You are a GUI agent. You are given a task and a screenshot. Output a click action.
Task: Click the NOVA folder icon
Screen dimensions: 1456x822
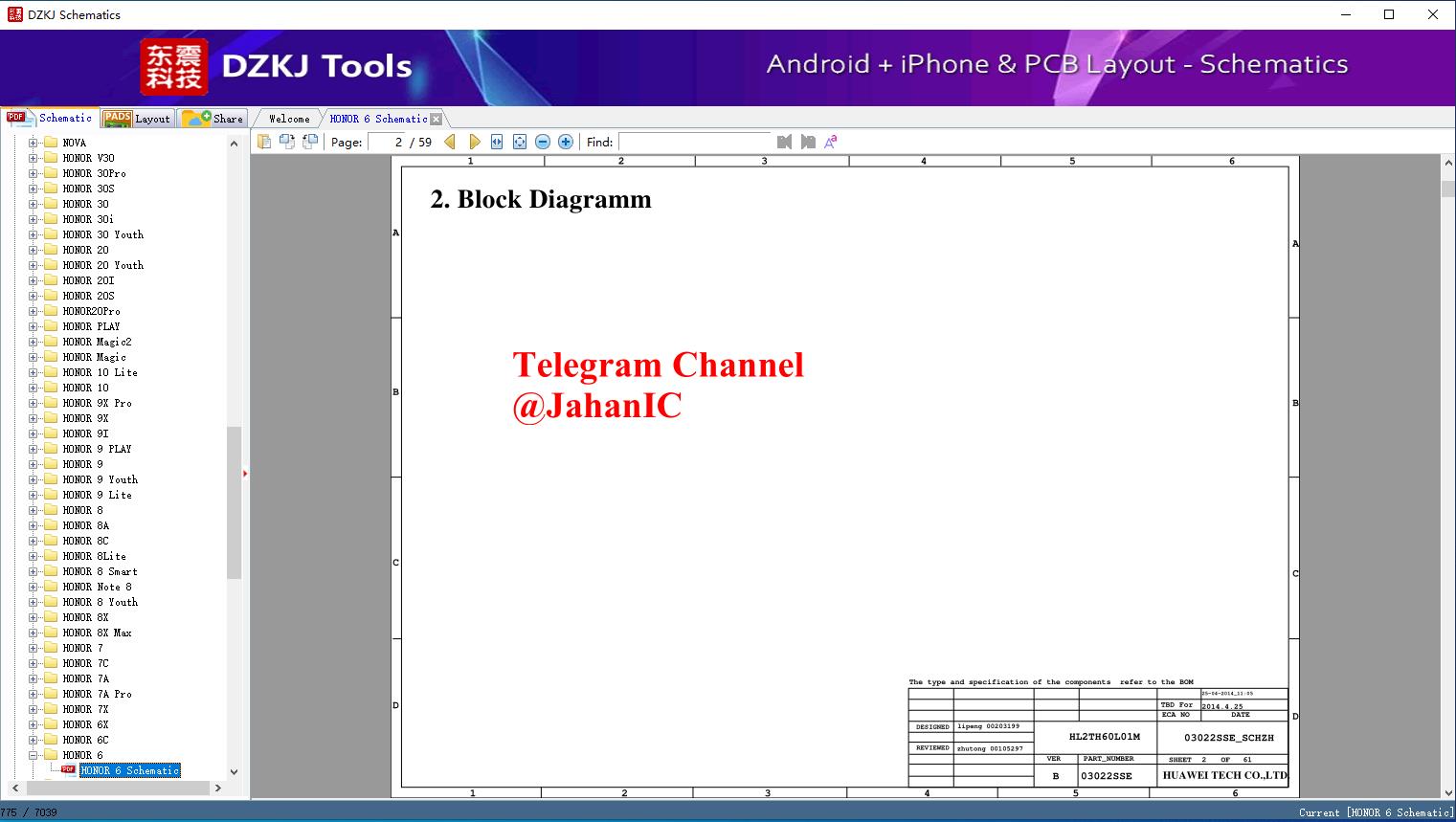point(51,143)
